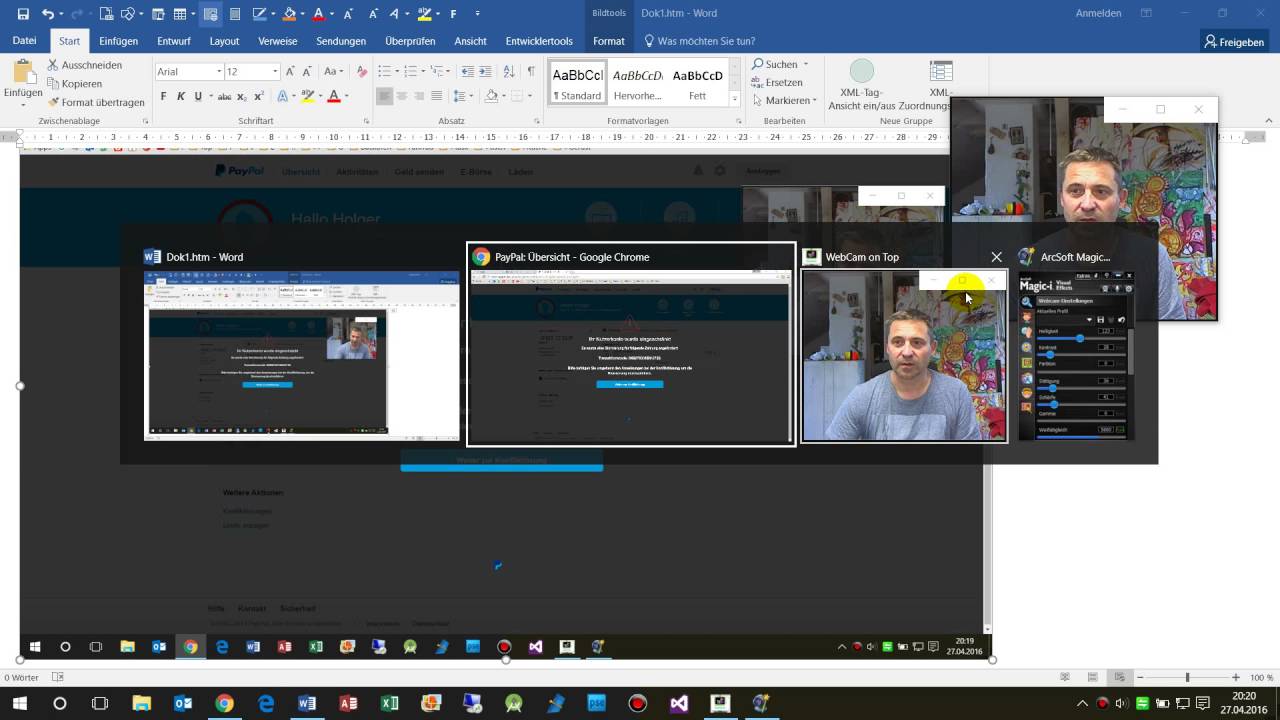Switch to the Einfügen ribbon tab
Screen dimensions: 1280x720
[x=119, y=41]
